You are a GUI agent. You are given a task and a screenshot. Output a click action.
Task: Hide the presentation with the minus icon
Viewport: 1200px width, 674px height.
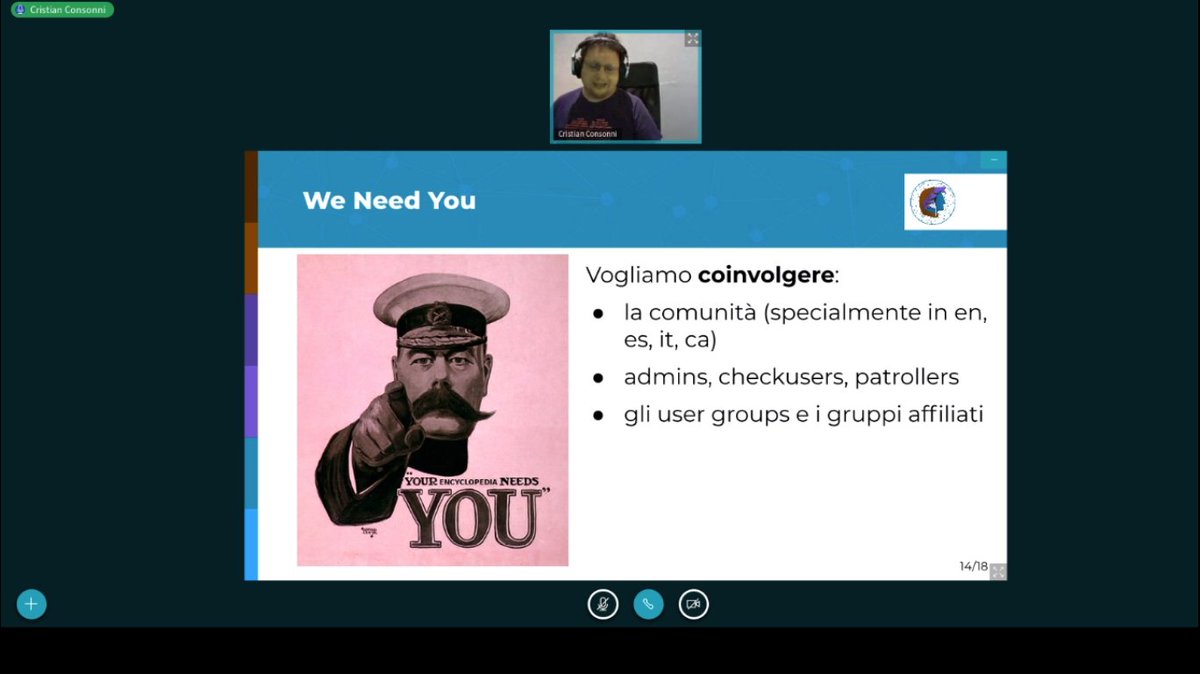coord(994,160)
